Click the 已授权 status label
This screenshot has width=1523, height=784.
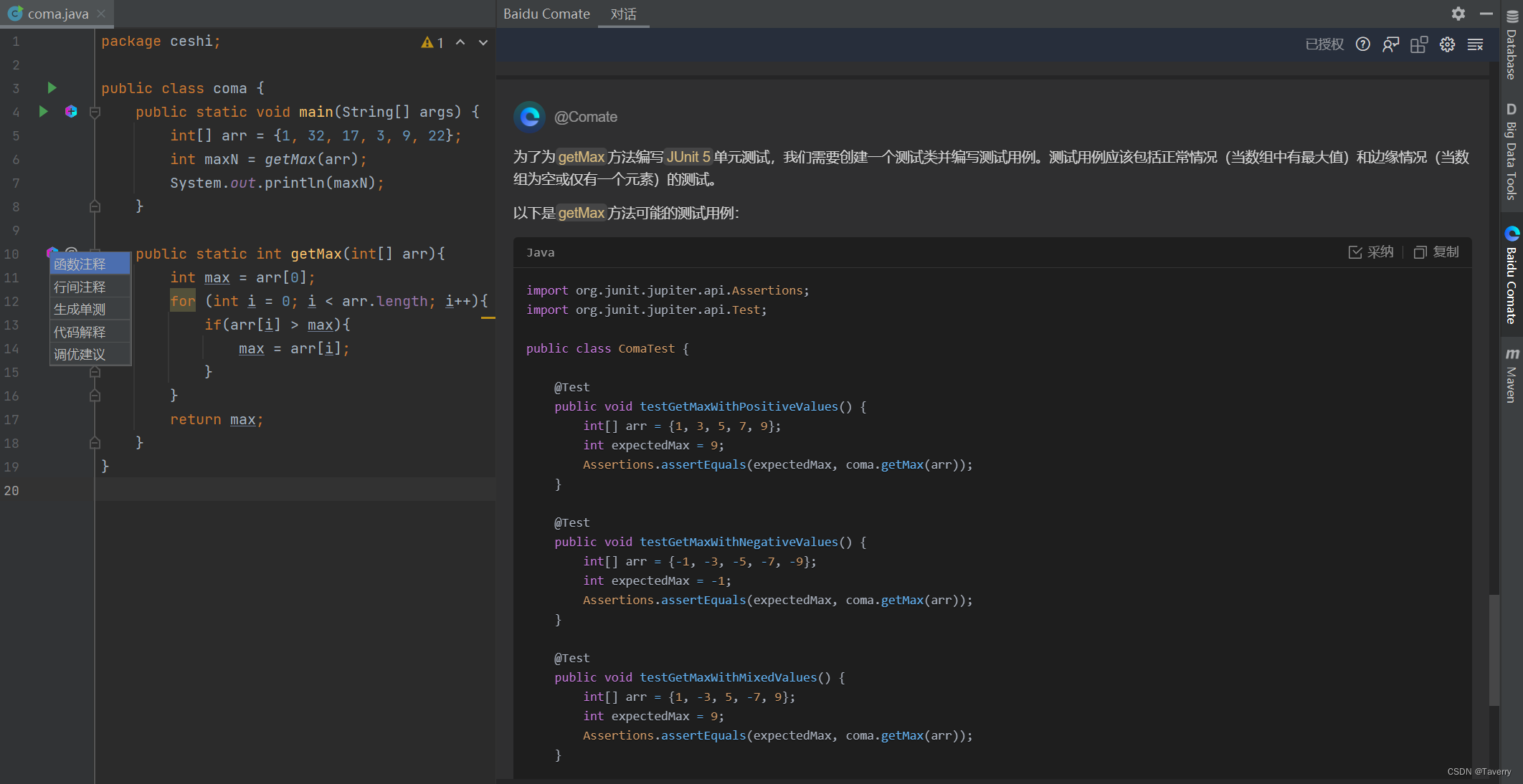click(1324, 44)
